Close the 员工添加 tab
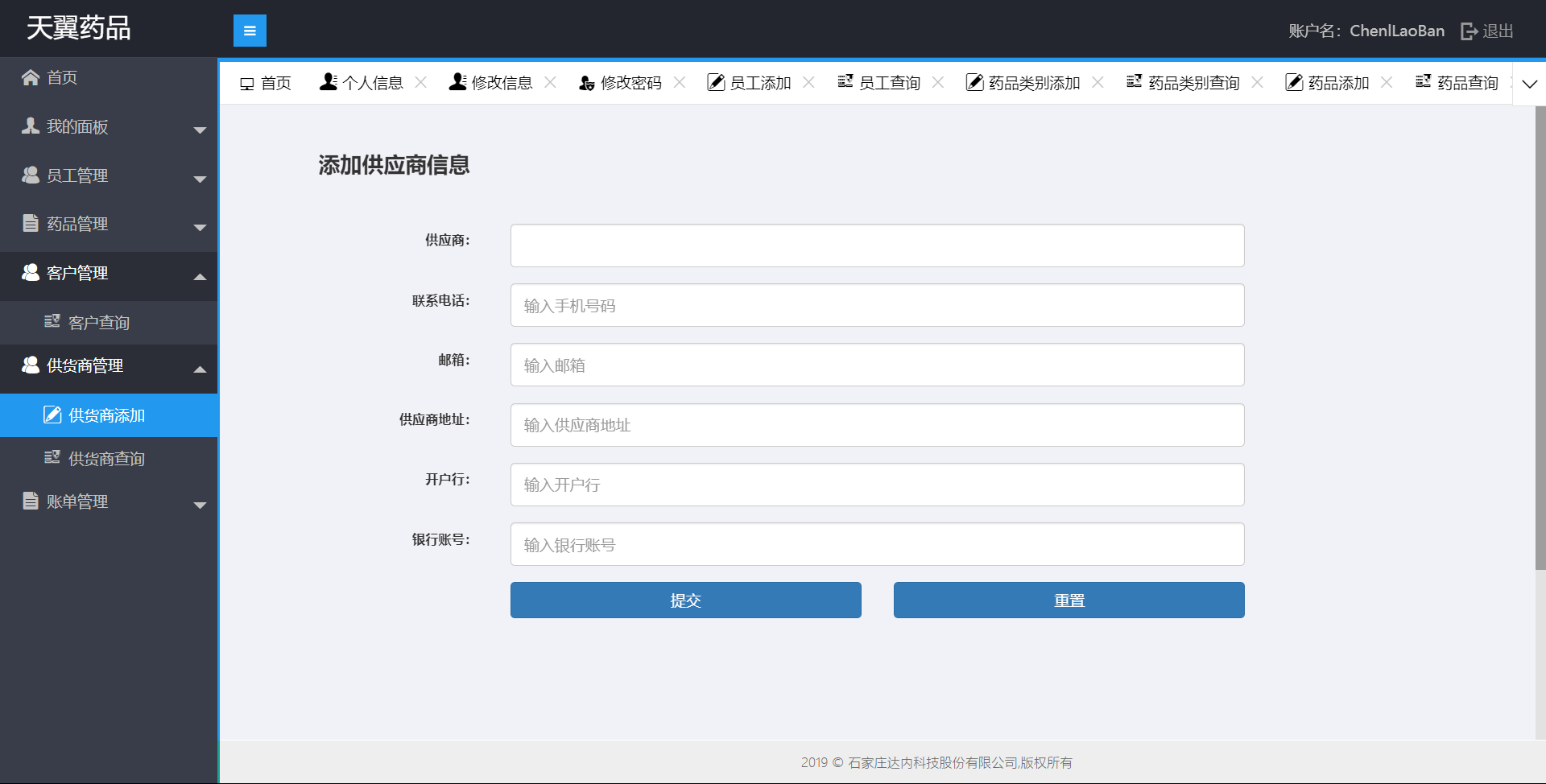The width and height of the screenshot is (1546, 784). click(x=809, y=82)
